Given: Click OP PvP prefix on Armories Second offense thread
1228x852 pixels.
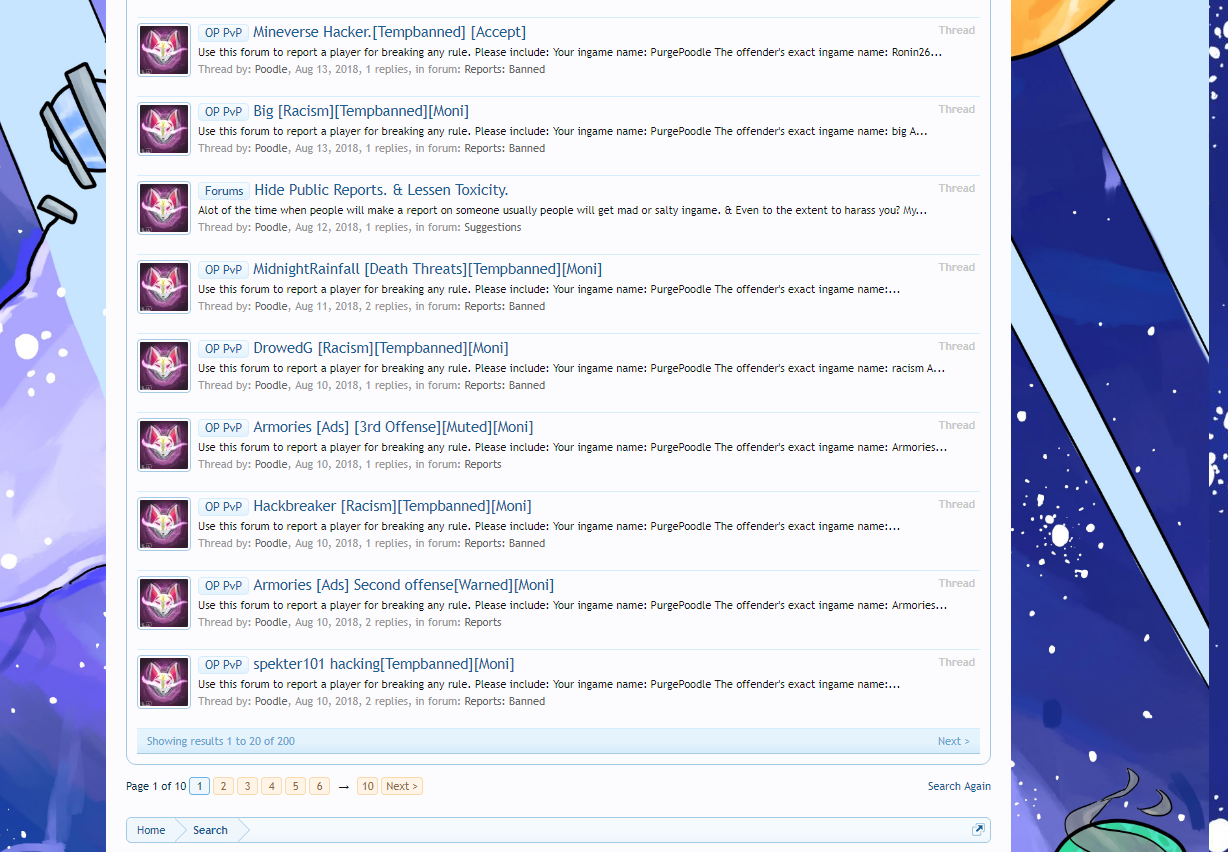Looking at the screenshot, I should click(x=223, y=586).
